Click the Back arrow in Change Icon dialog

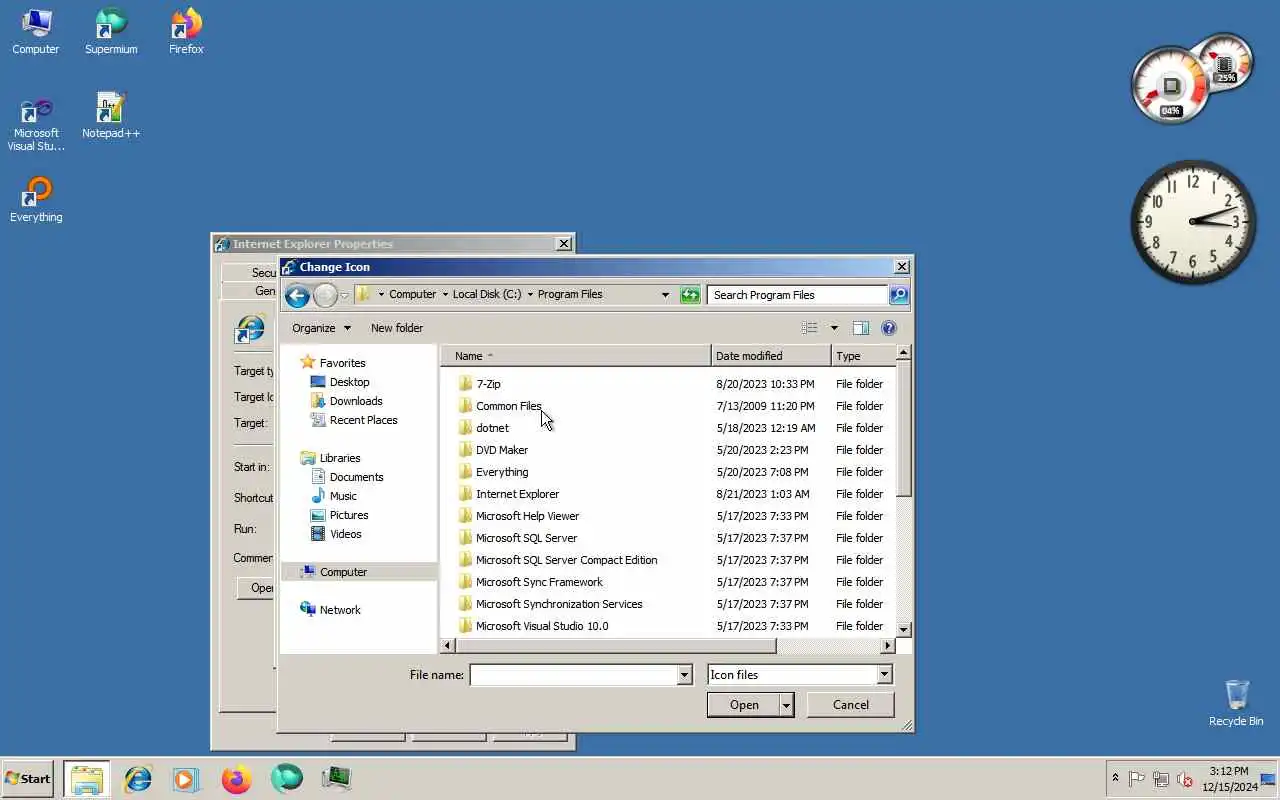[x=297, y=295]
